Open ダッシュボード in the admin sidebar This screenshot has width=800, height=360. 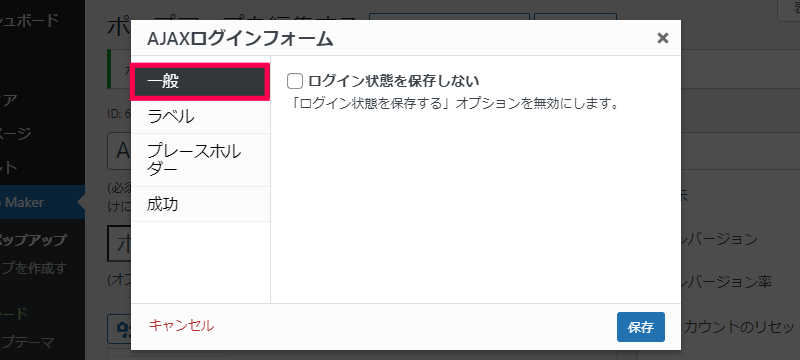click(x=30, y=20)
